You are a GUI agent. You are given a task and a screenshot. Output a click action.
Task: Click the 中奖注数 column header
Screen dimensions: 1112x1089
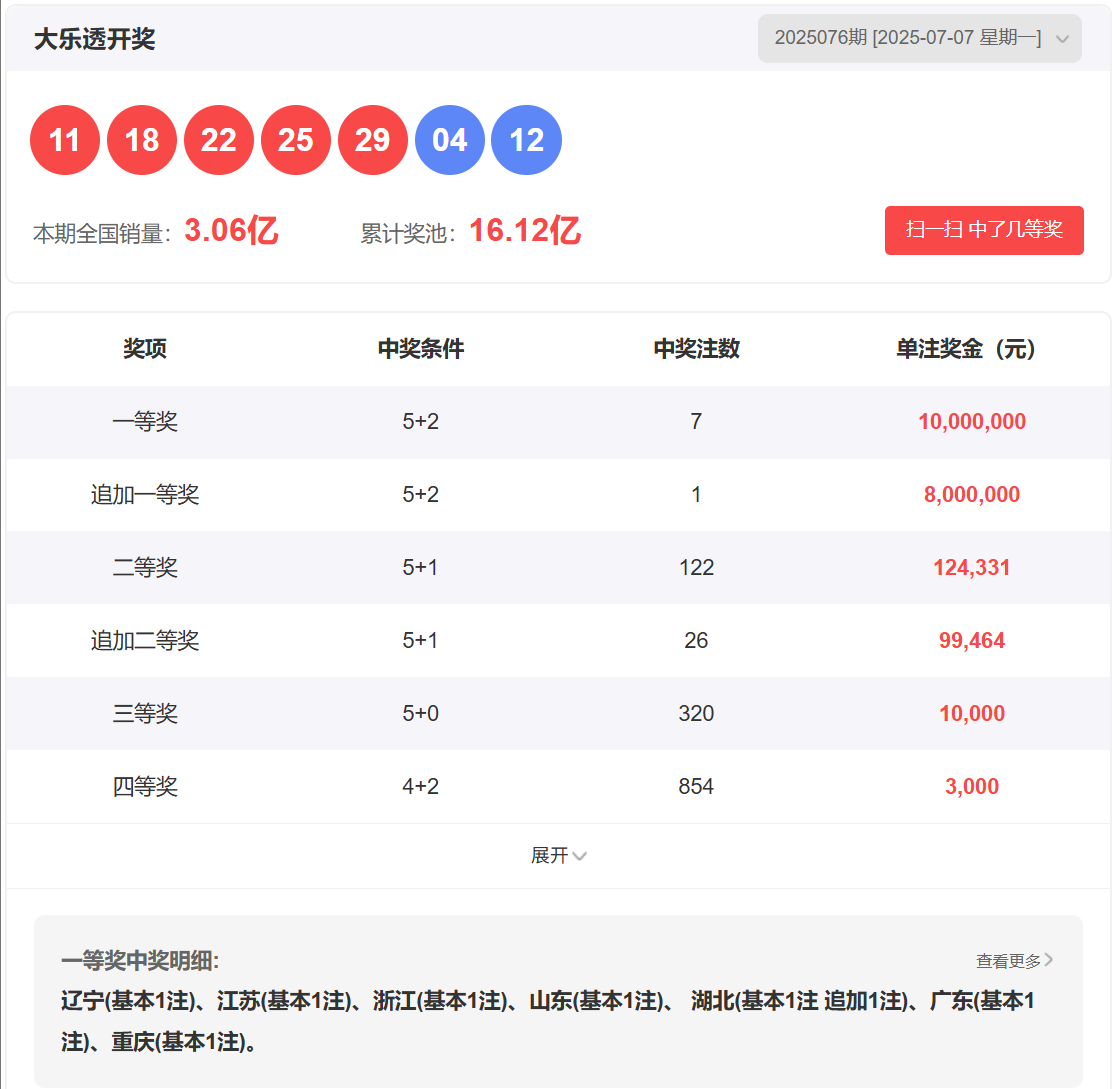(x=696, y=348)
